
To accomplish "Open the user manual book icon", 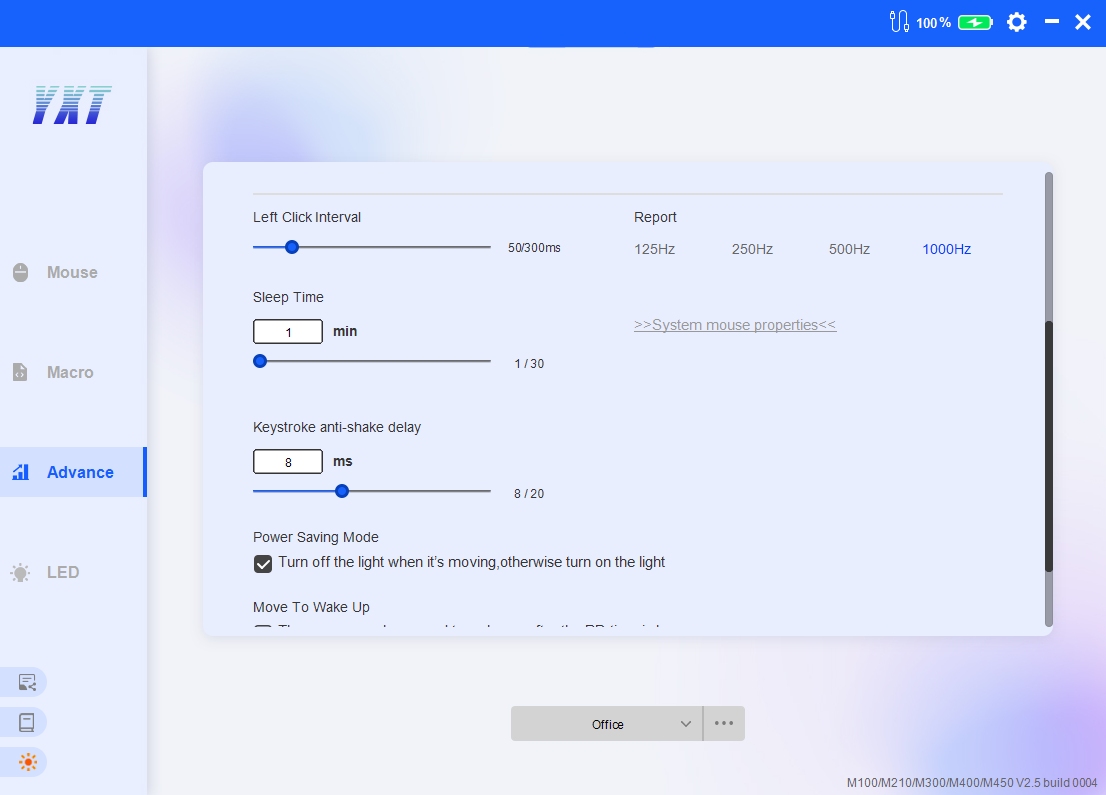I will point(27,722).
